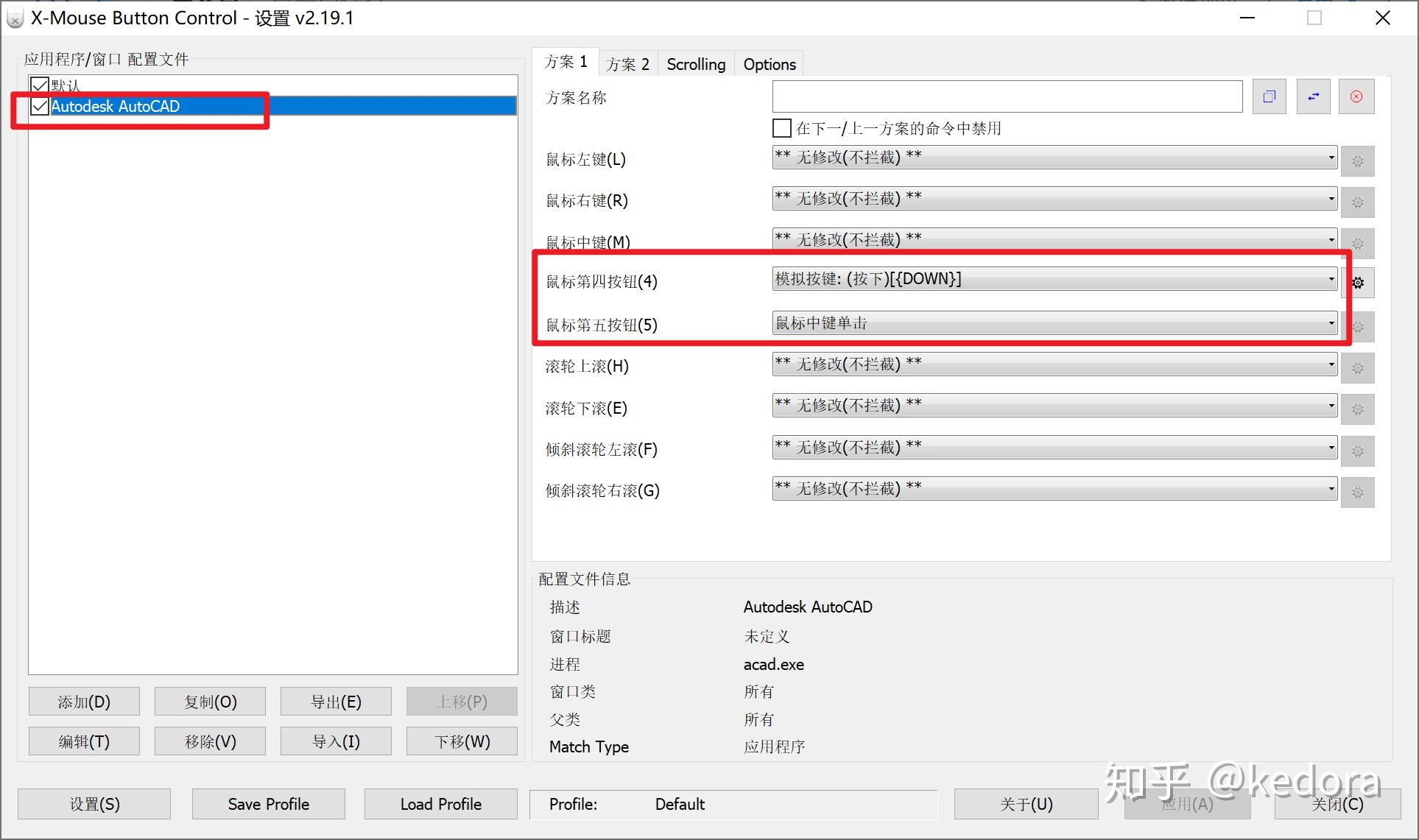
Task: Enable 在下一/上一方案的命令中禁用 option
Action: [781, 127]
